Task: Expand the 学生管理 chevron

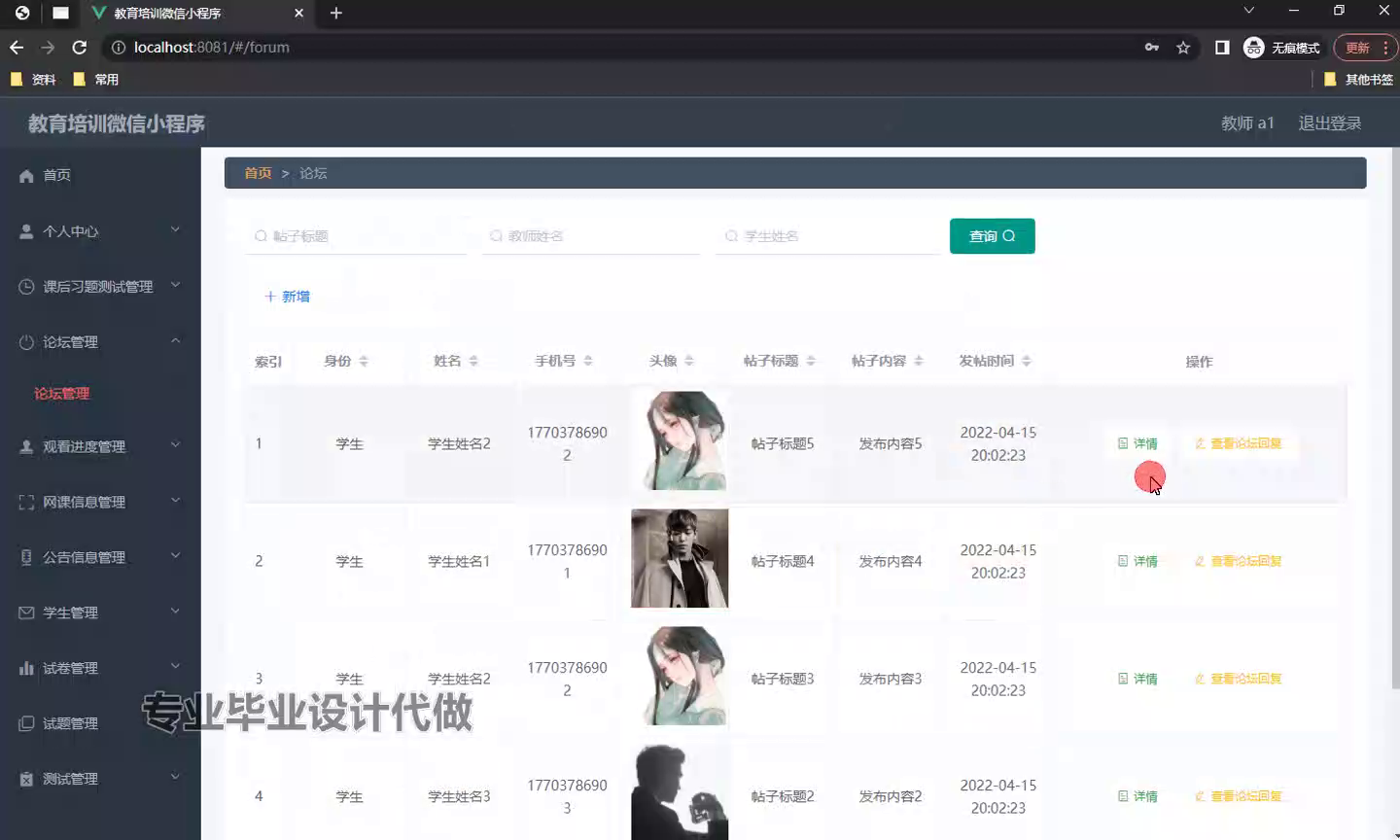Action: [x=175, y=611]
